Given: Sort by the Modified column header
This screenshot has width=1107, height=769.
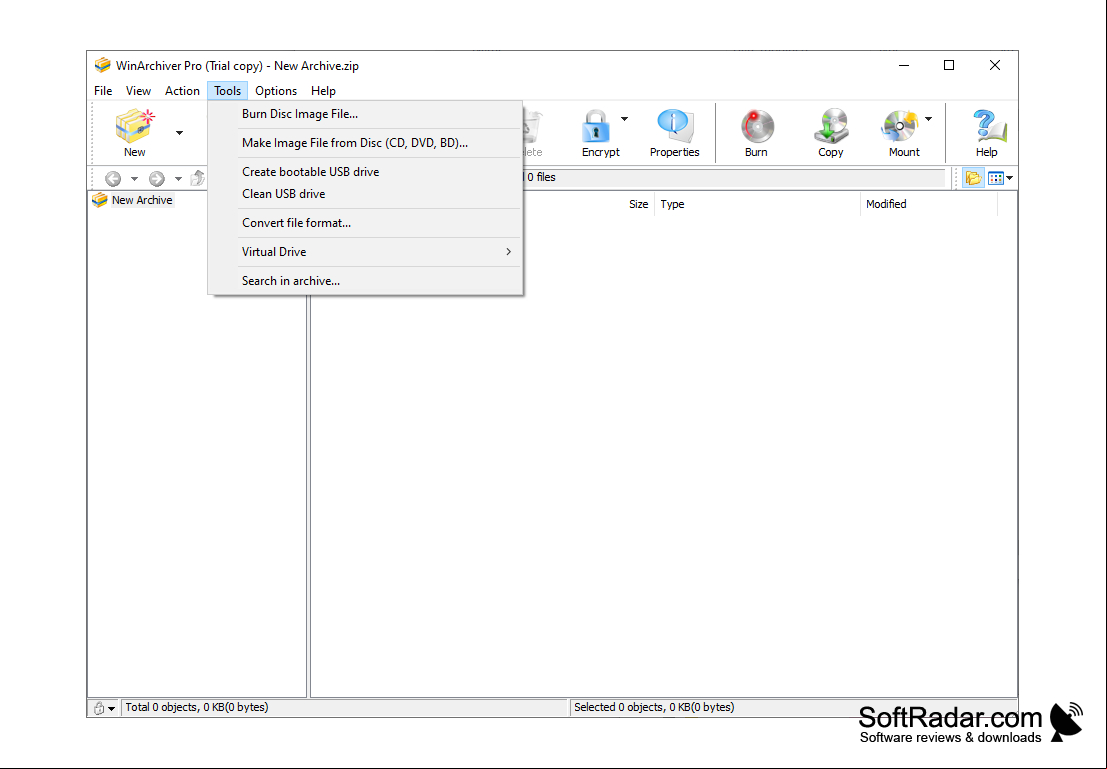Looking at the screenshot, I should [928, 204].
